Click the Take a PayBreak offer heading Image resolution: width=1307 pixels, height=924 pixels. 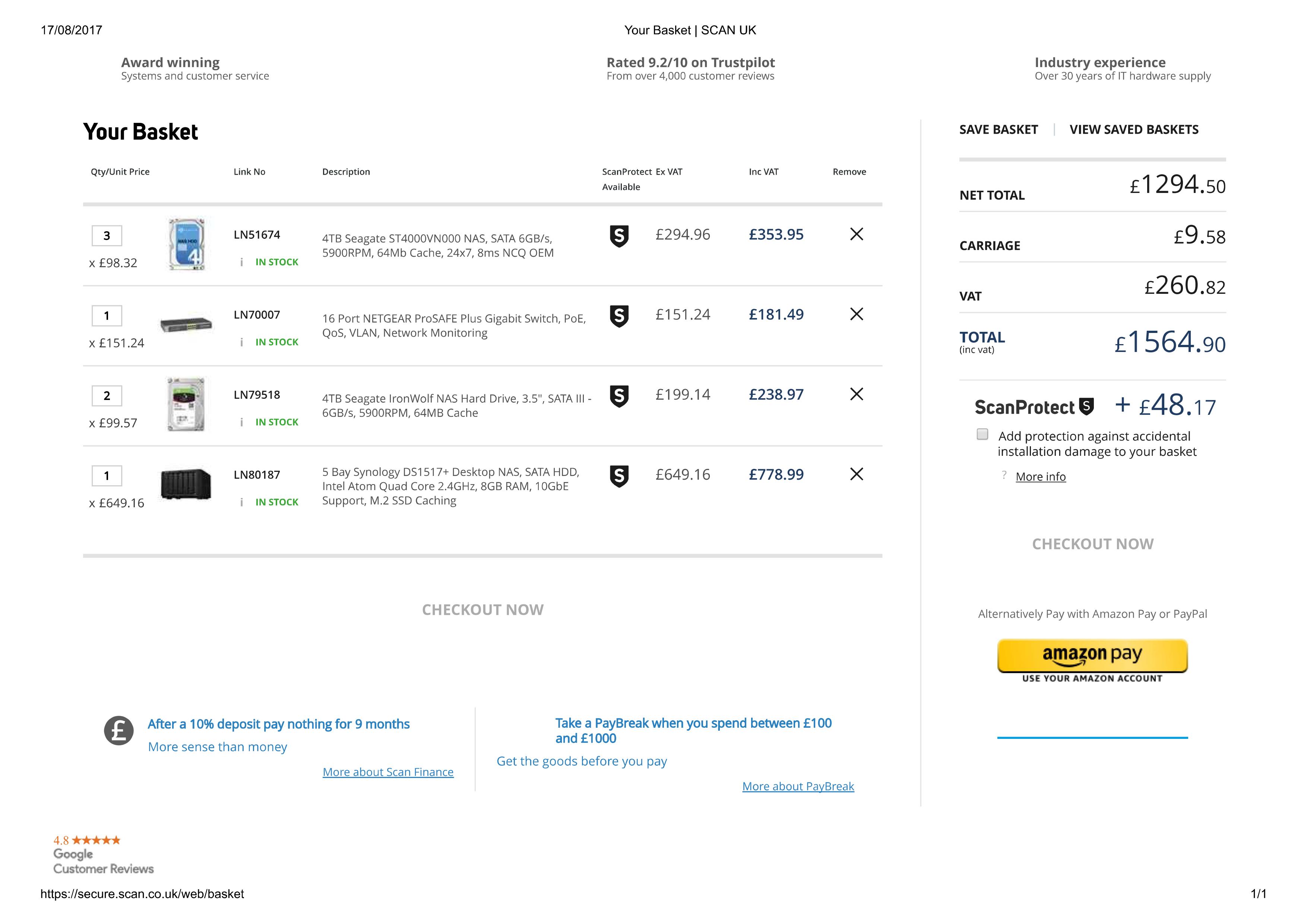(693, 731)
